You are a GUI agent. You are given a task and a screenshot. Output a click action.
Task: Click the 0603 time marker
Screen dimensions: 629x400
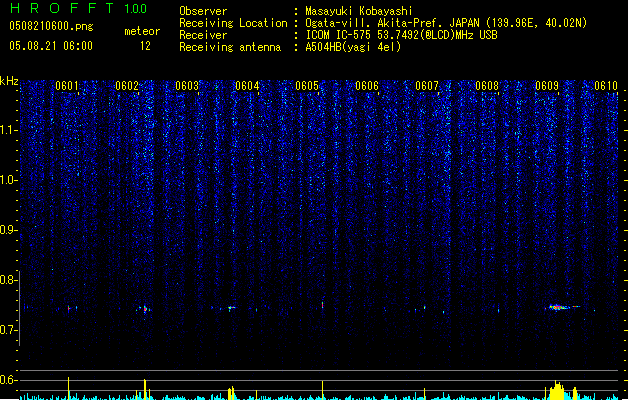[187, 86]
